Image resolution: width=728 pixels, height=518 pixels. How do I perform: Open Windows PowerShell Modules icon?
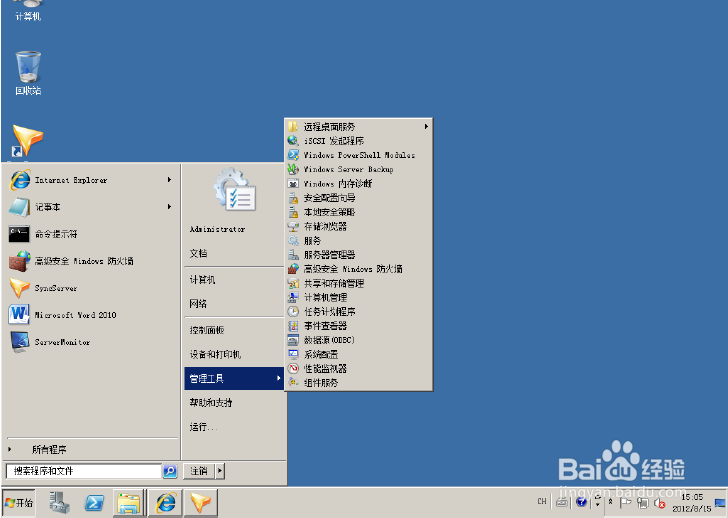click(293, 155)
